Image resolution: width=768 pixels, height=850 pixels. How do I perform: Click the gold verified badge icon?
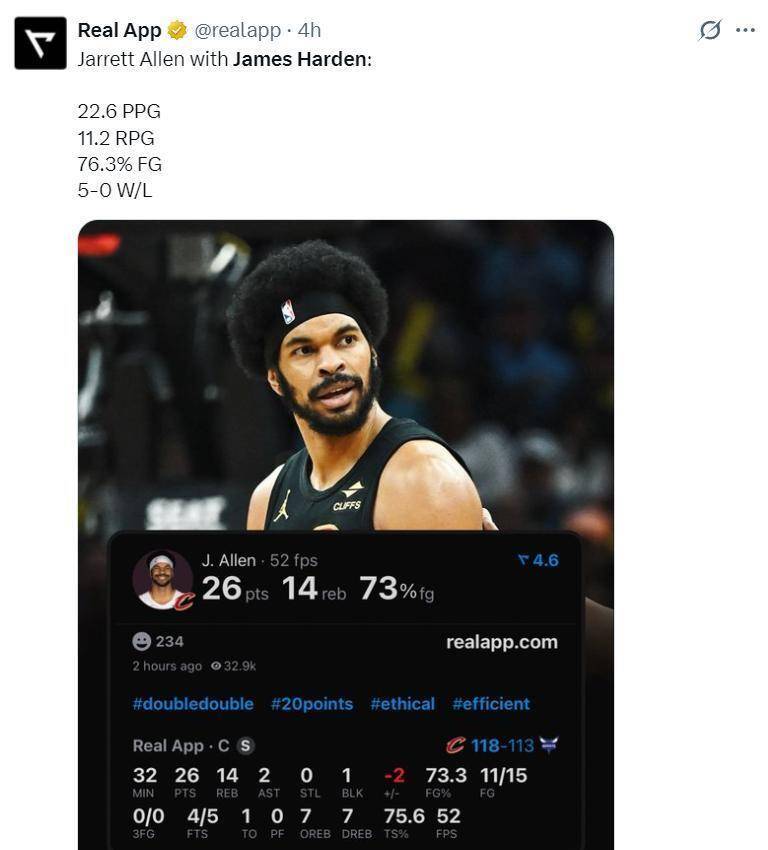pos(177,30)
